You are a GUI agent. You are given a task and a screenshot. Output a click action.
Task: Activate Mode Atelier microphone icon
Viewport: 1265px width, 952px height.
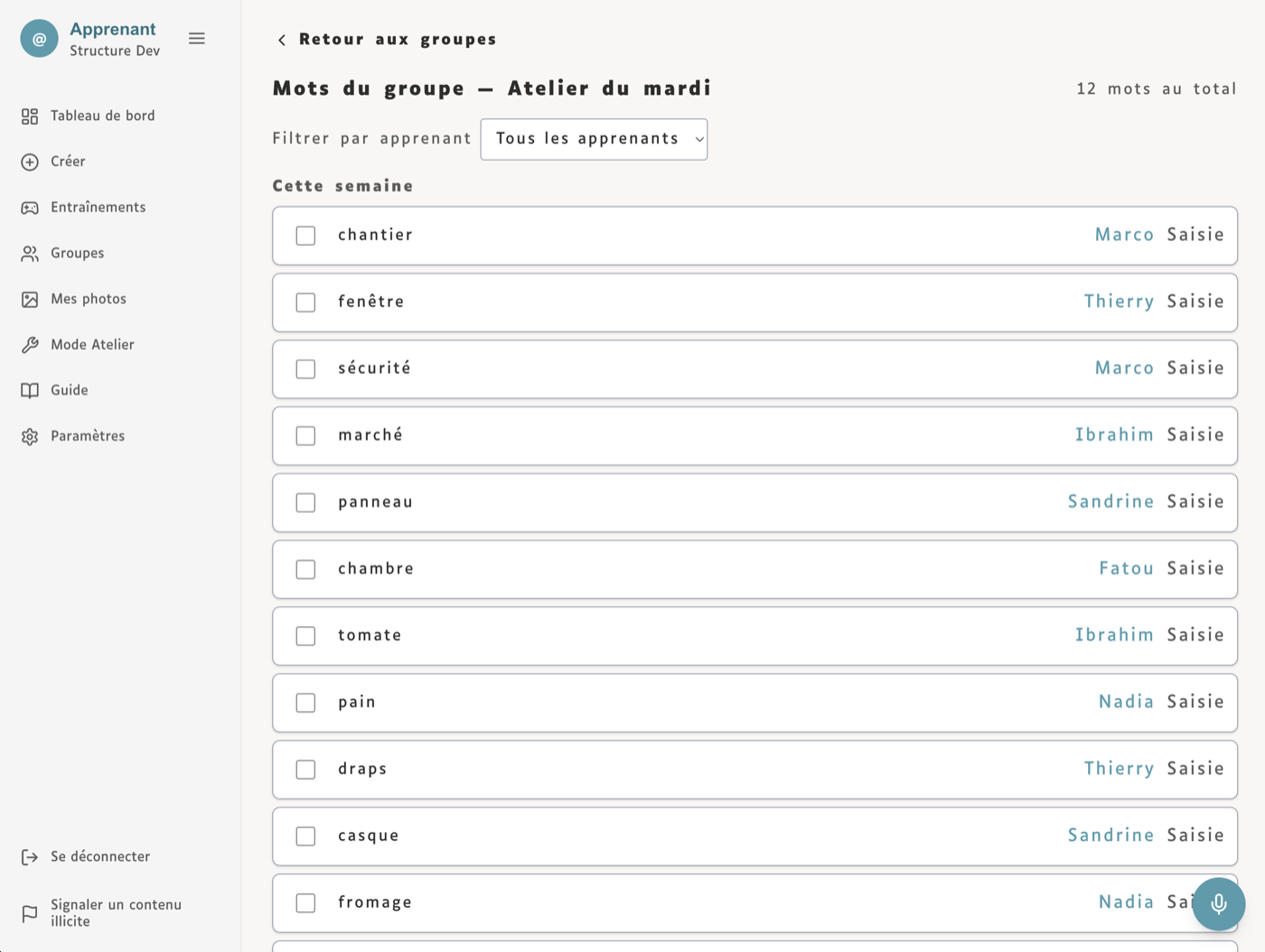(30, 344)
